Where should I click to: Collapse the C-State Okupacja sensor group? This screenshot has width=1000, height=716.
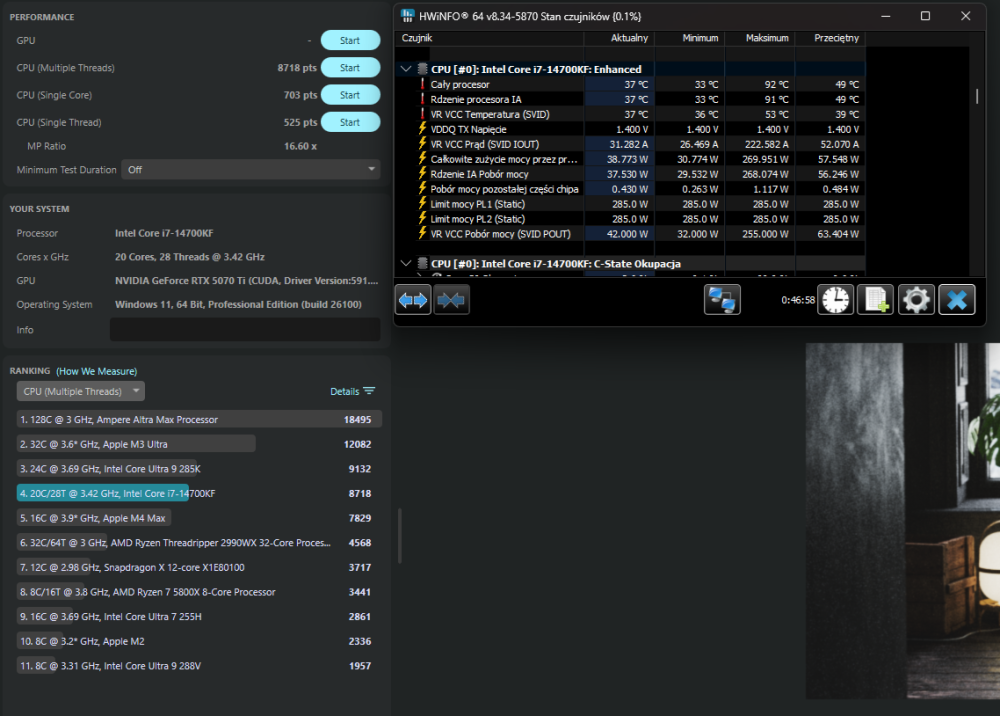point(406,263)
